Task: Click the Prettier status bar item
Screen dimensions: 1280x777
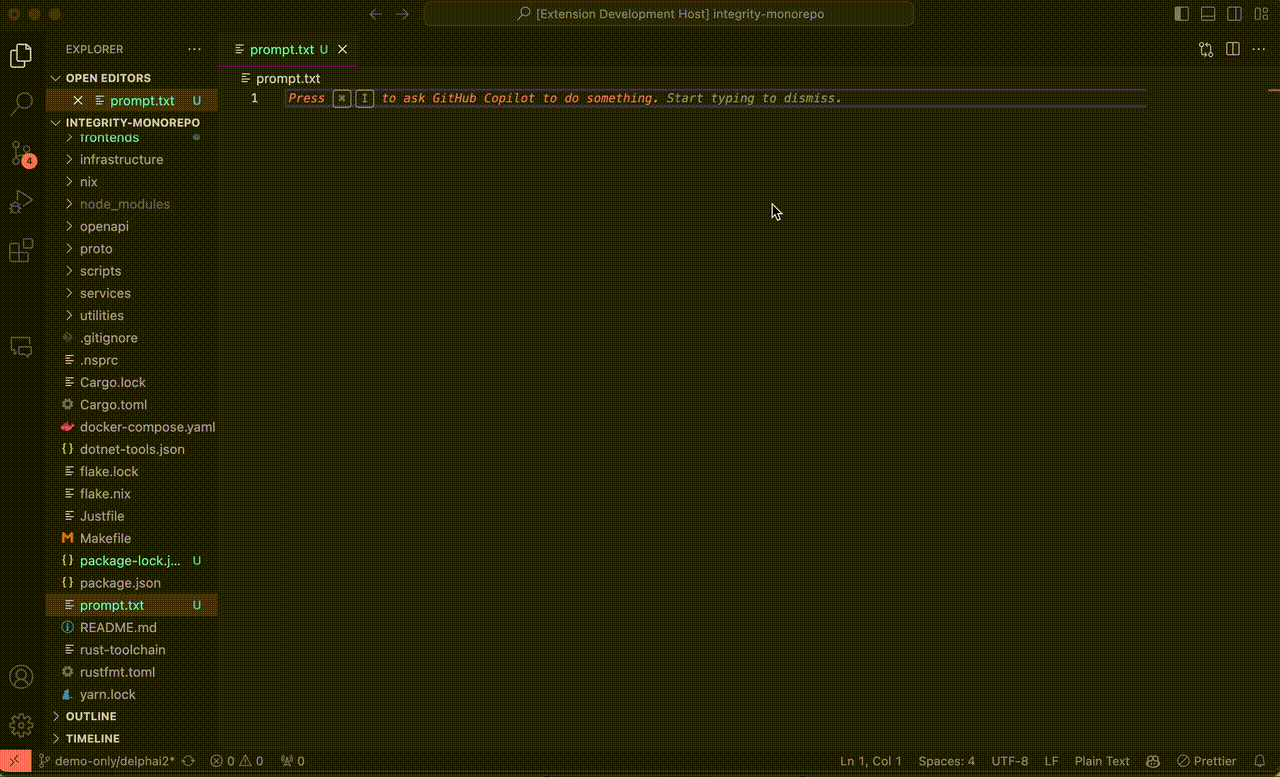Action: [1207, 761]
